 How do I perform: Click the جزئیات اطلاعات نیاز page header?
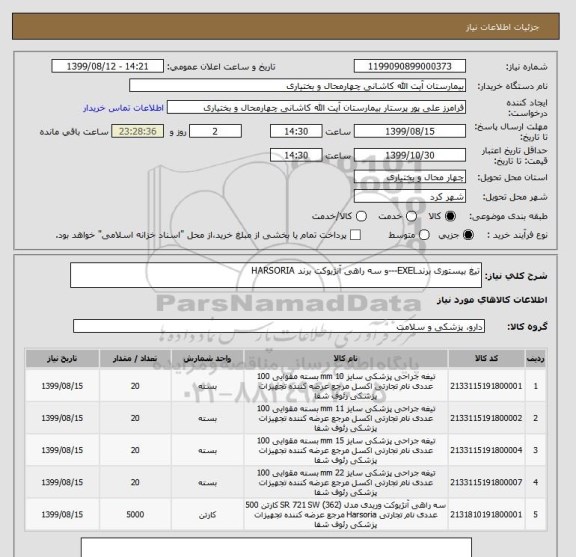click(x=502, y=28)
